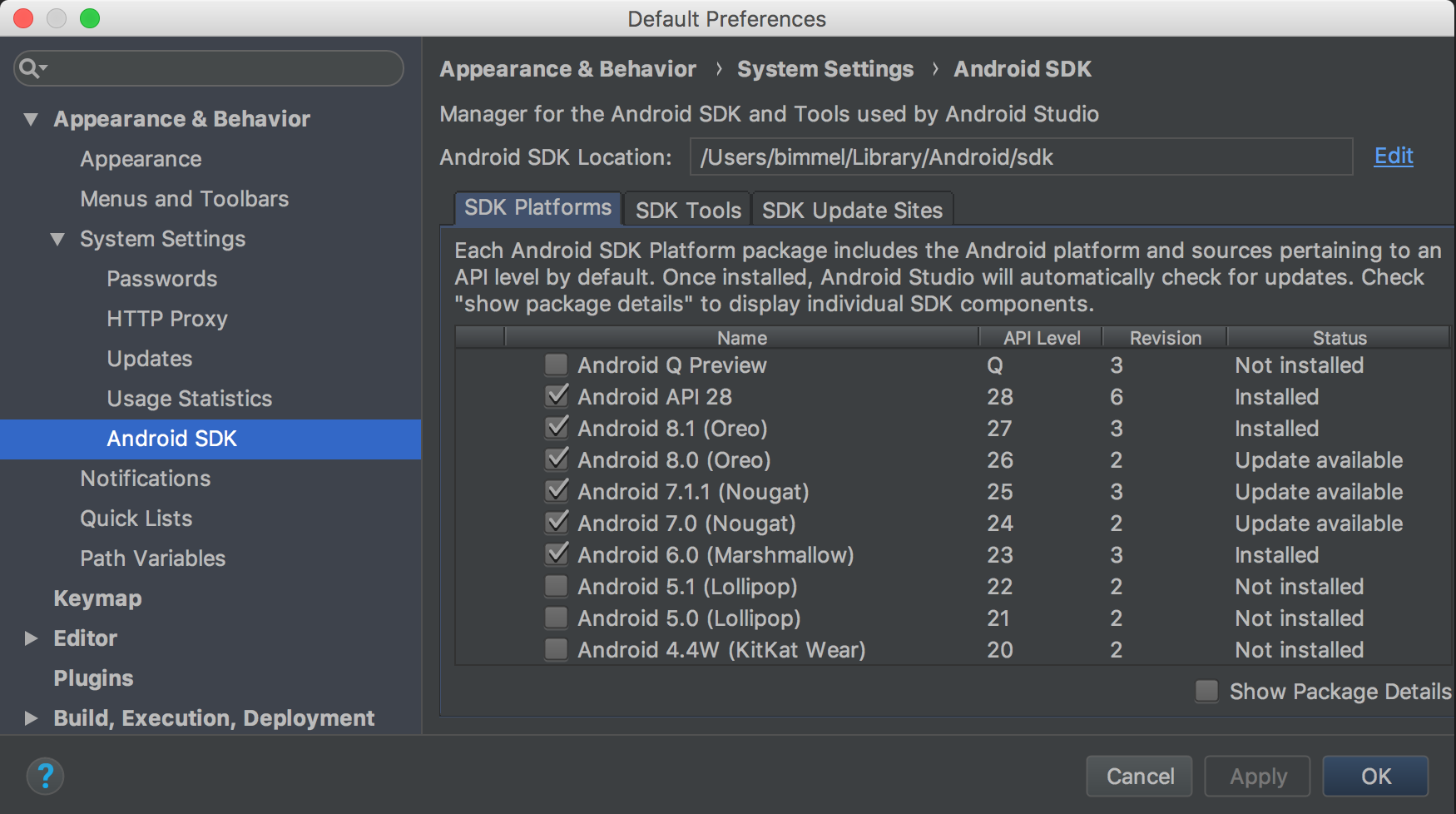Open Notifications settings

coord(146,479)
